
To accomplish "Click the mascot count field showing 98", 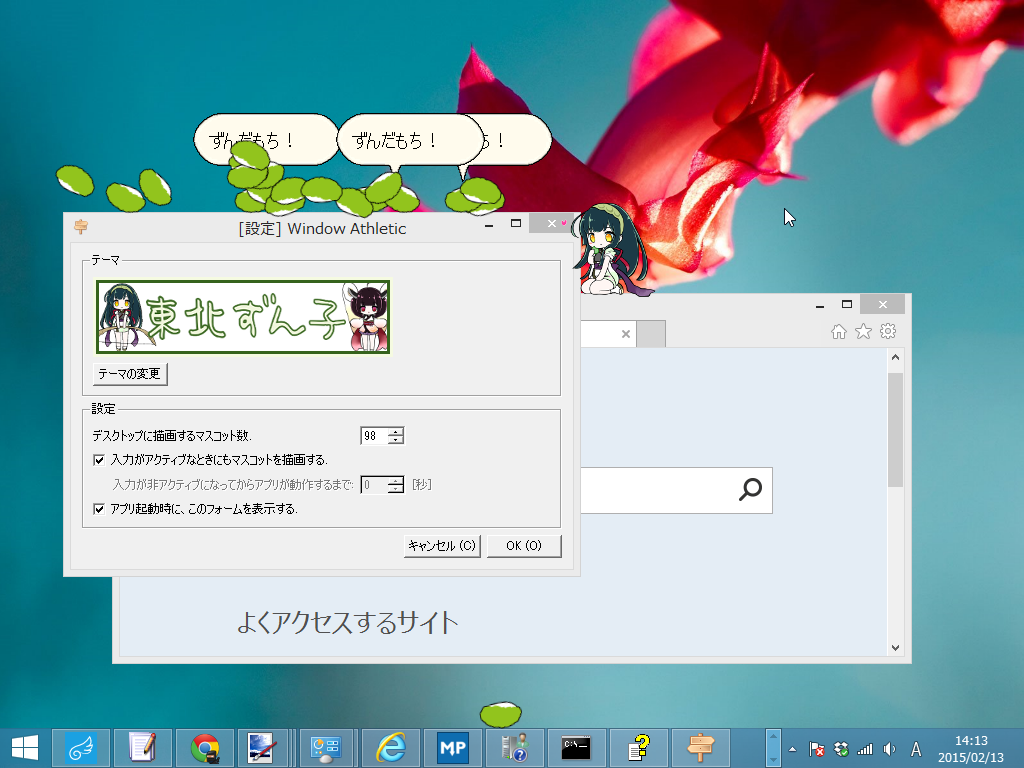I will (x=374, y=436).
